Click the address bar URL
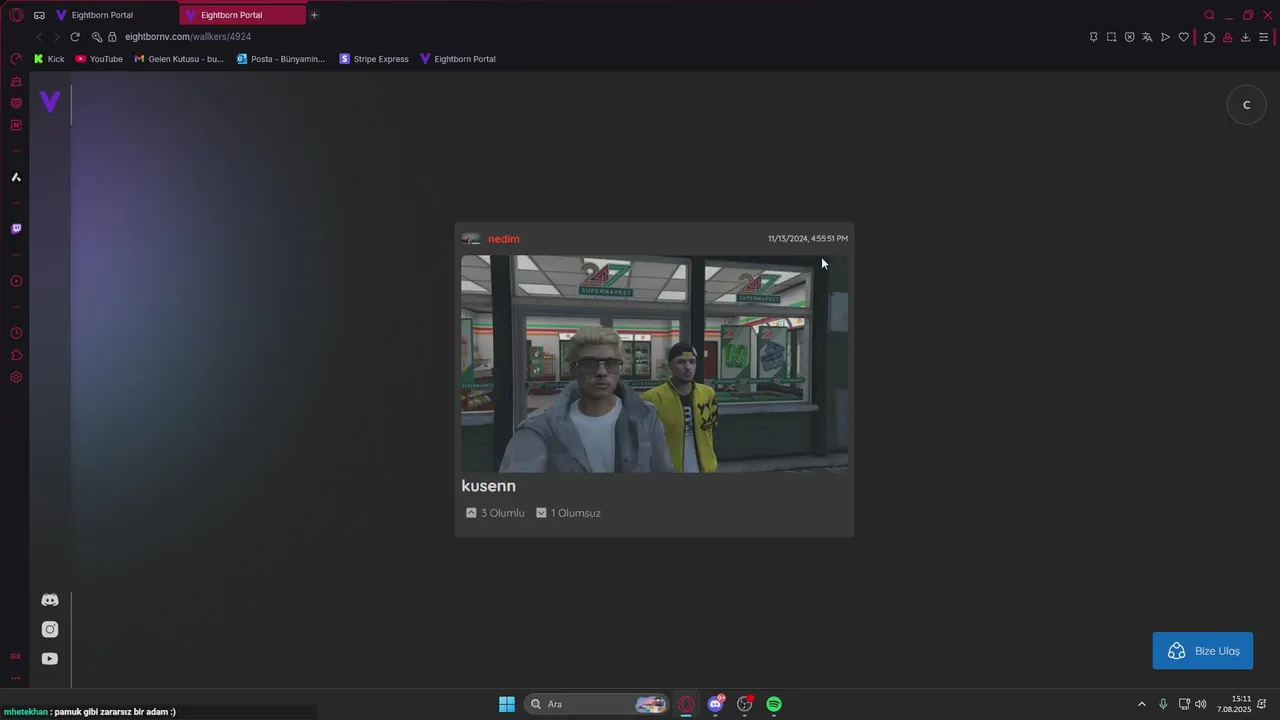Image resolution: width=1280 pixels, height=720 pixels. pos(188,37)
